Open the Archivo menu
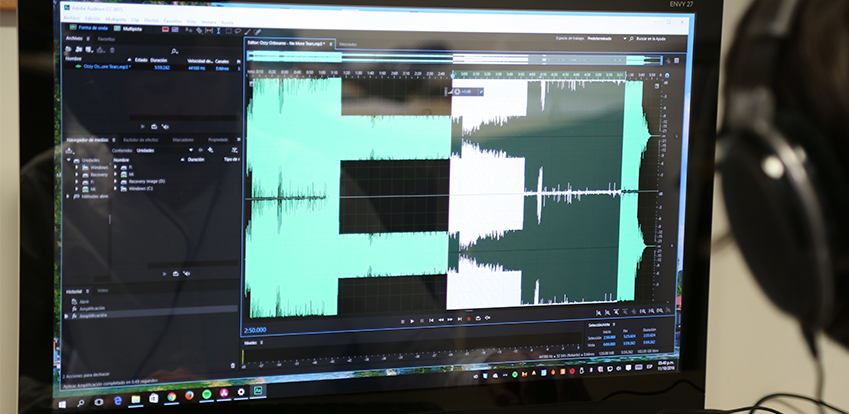This screenshot has width=849, height=414. click(71, 18)
